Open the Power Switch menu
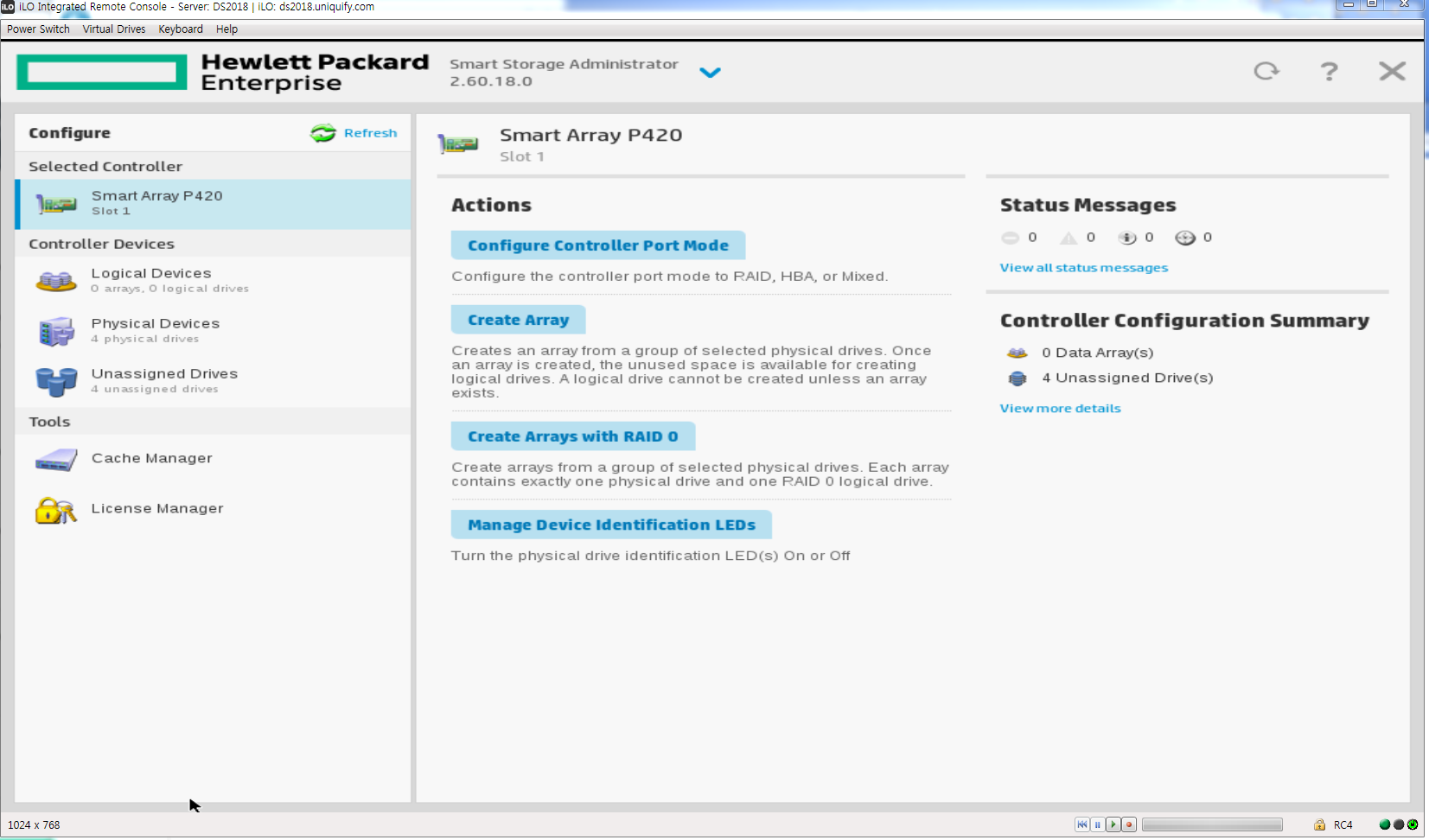Image resolution: width=1429 pixels, height=840 pixels. [38, 29]
